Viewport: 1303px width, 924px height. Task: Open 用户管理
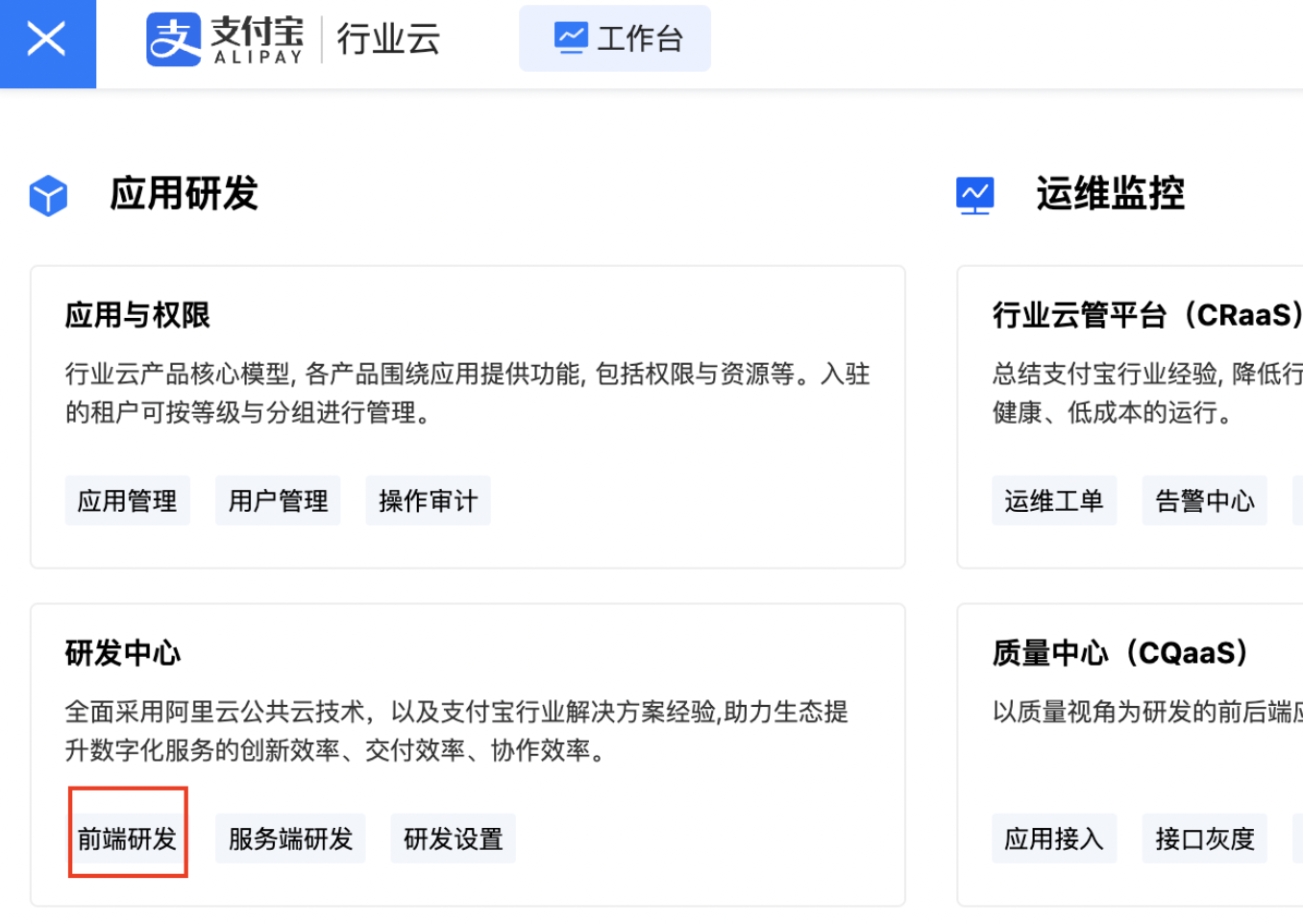(x=278, y=499)
